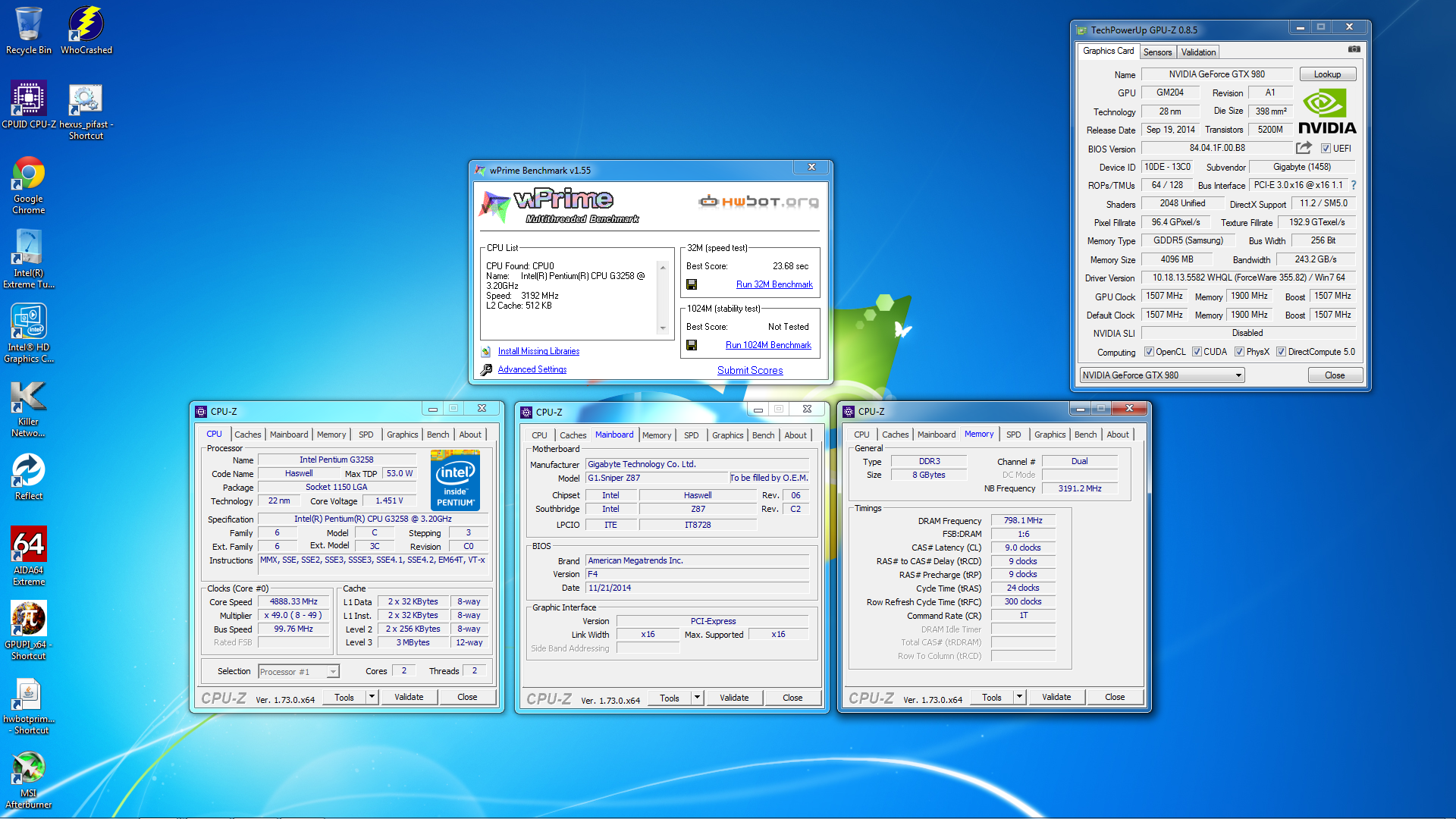The image size is (1456, 819).
Task: Open GPUPI_x64 shortcut icon
Action: pyautogui.click(x=29, y=630)
